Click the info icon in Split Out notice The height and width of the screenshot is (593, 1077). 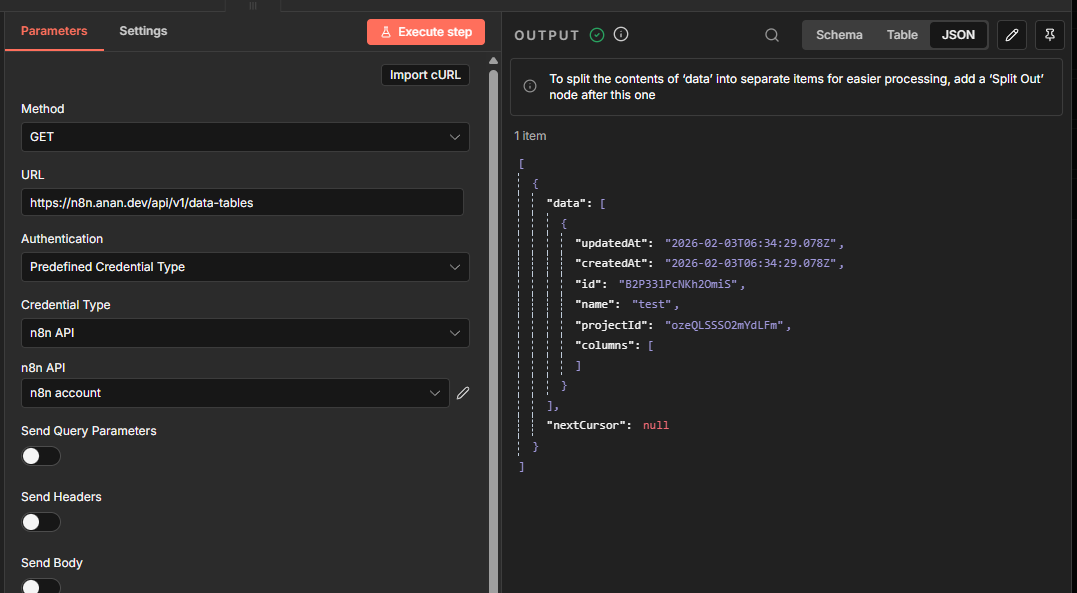point(530,87)
